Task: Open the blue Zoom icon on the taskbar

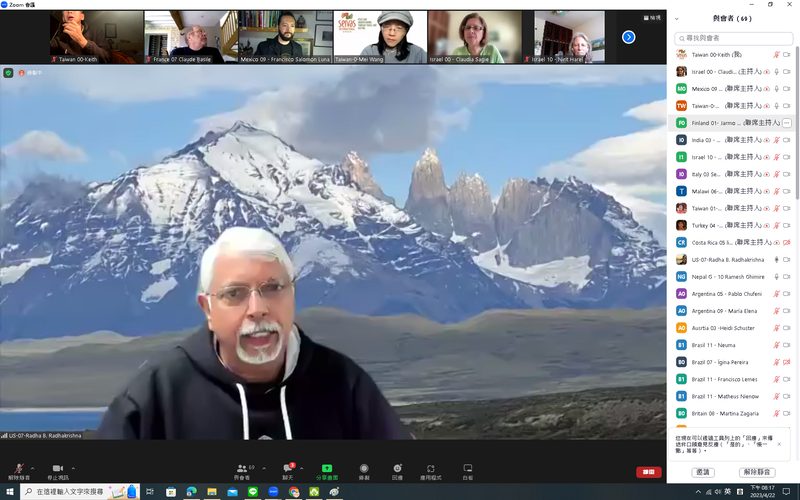Action: click(273, 492)
